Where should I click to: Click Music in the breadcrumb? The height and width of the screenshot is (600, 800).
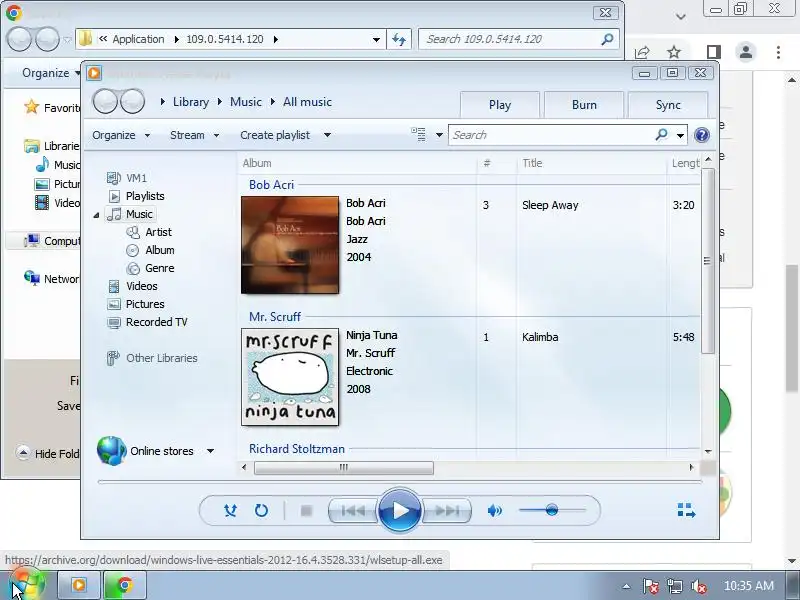pos(246,102)
